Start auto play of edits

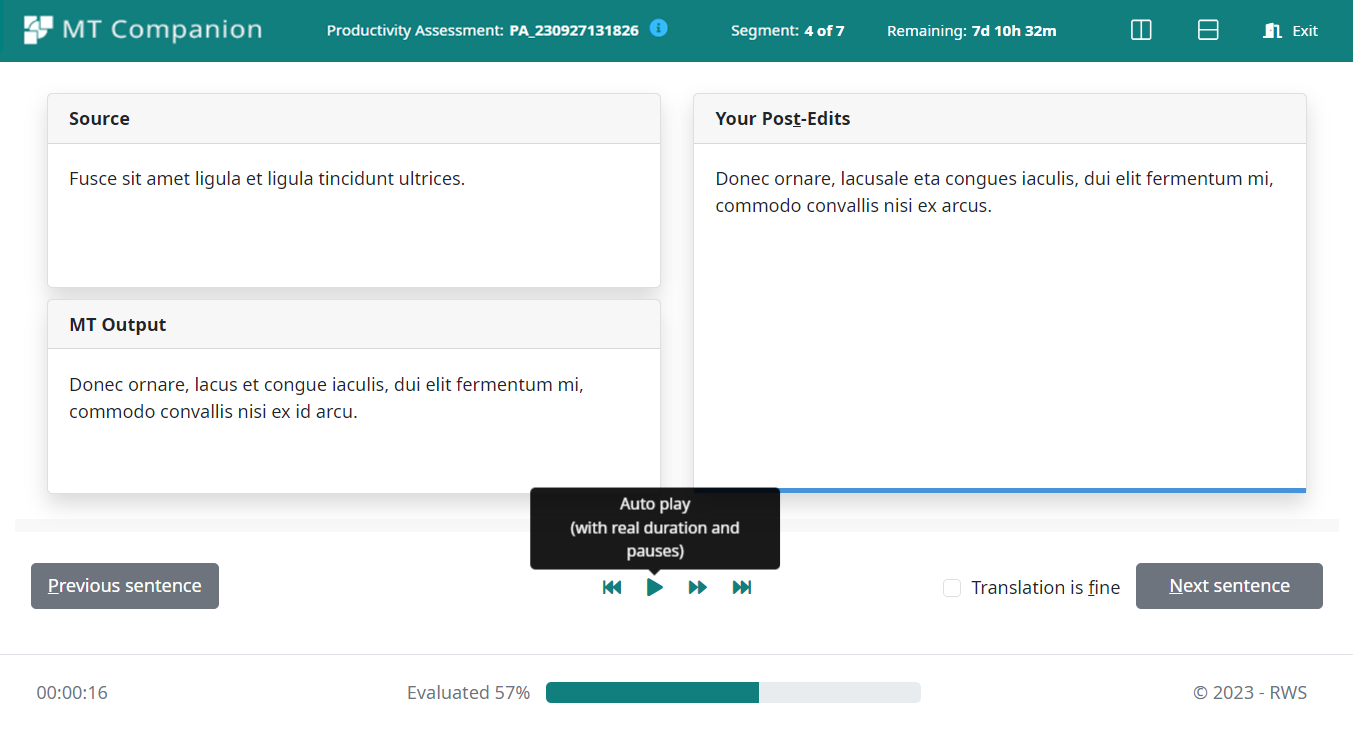655,587
